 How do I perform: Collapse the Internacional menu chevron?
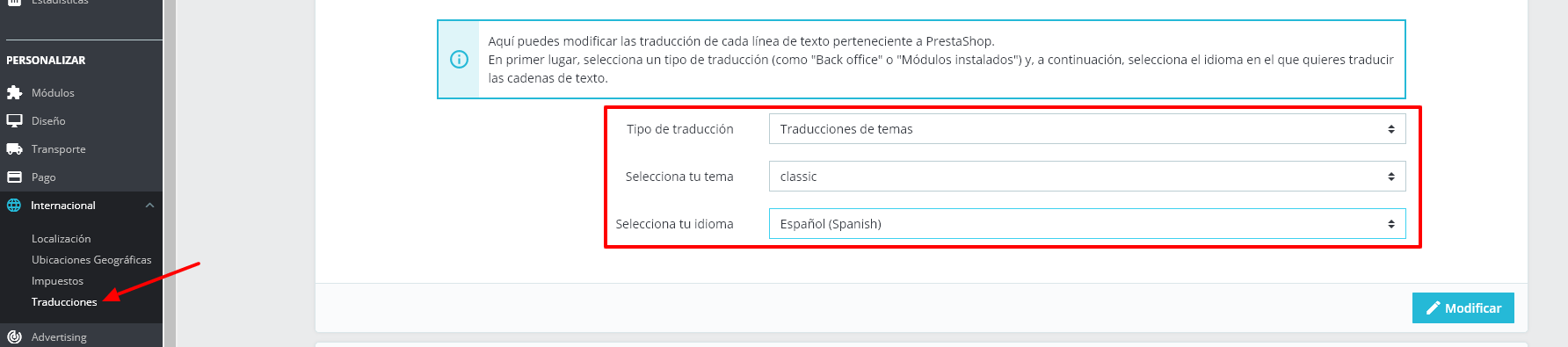149,206
